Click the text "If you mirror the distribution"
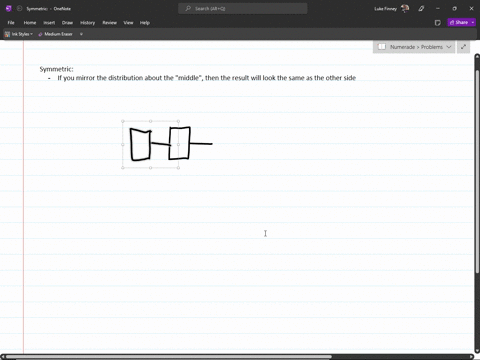 pyautogui.click(x=100, y=78)
